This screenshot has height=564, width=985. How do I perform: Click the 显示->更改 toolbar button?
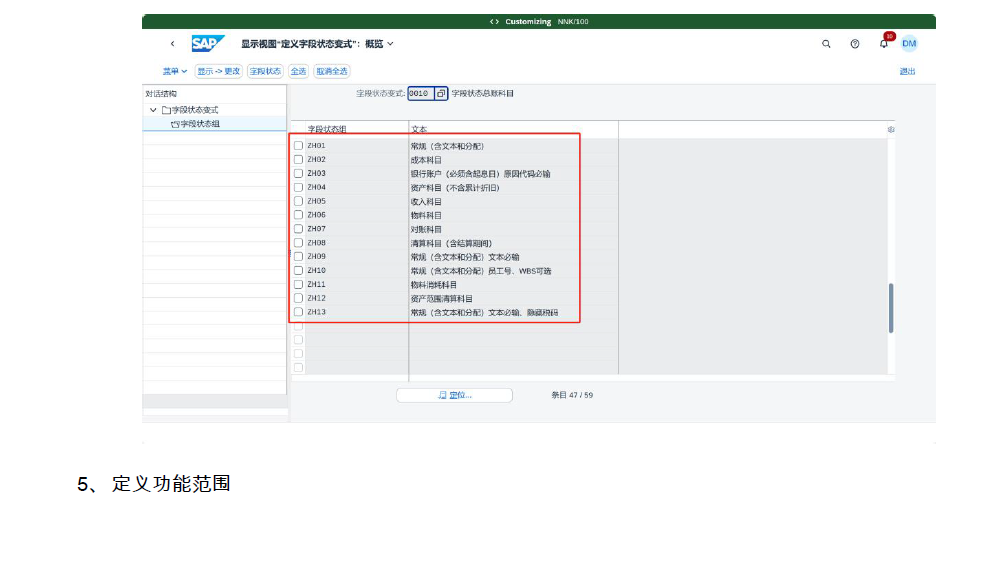coord(218,71)
